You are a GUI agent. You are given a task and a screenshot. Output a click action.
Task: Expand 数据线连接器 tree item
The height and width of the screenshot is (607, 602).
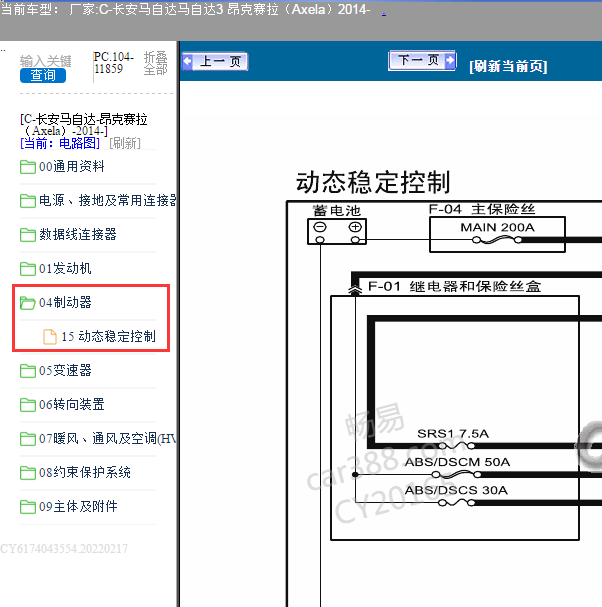click(78, 234)
